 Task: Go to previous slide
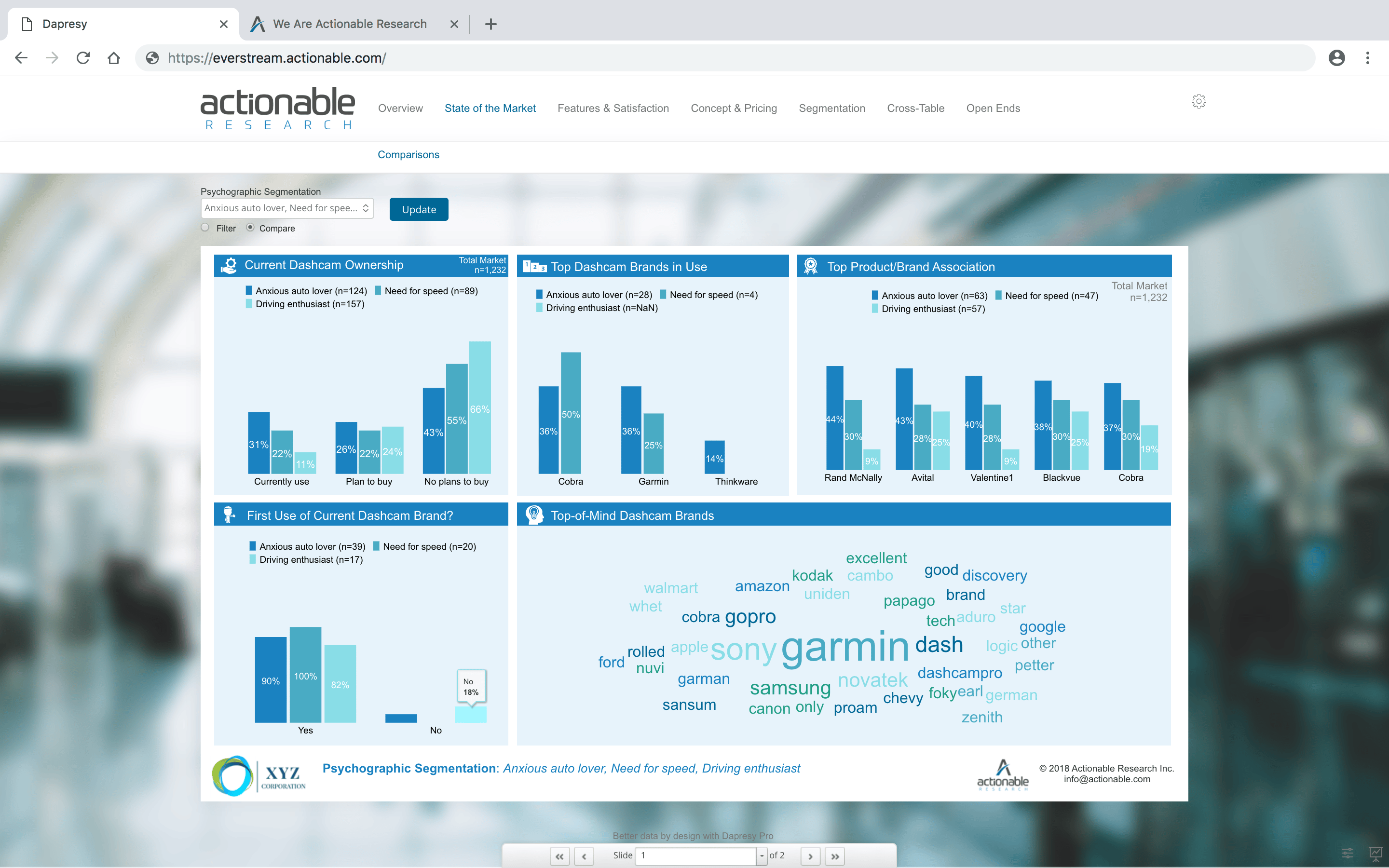coord(584,856)
